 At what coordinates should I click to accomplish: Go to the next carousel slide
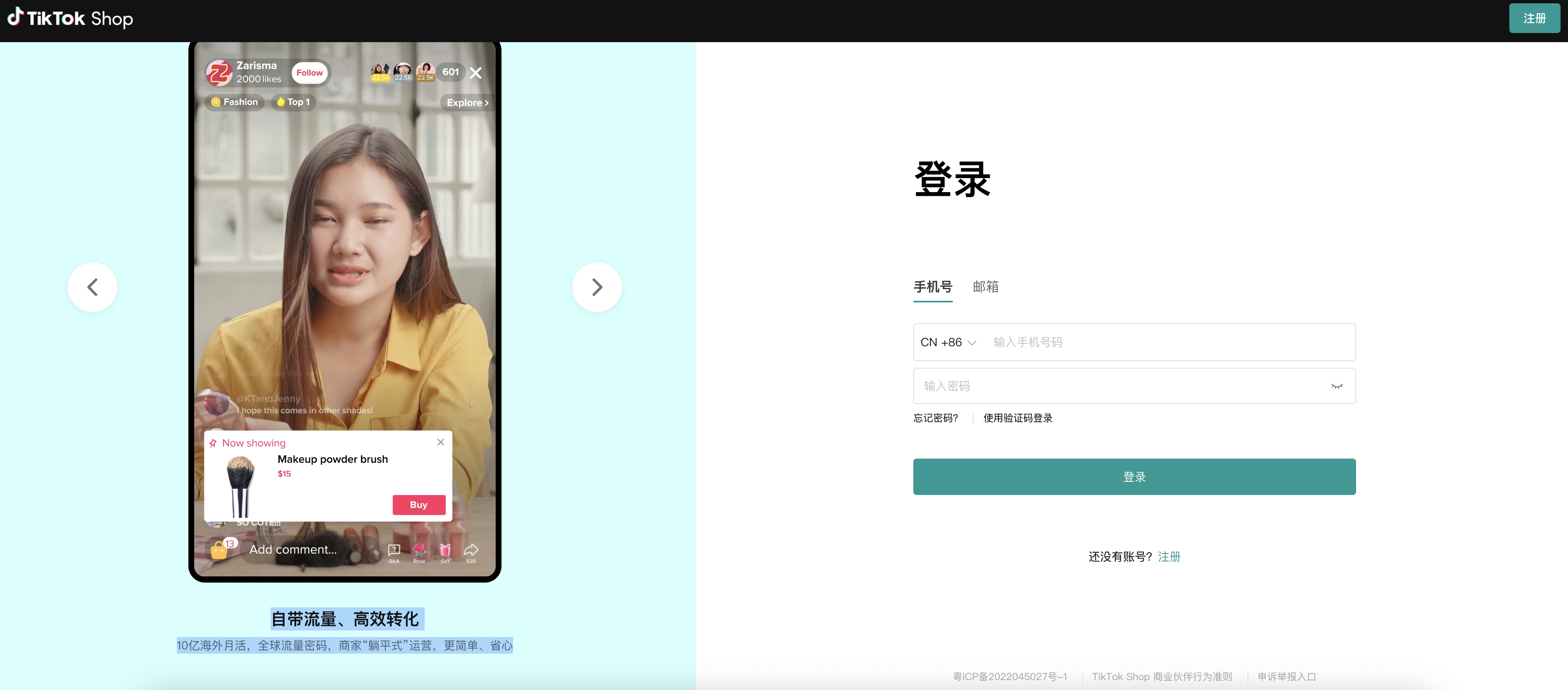[x=596, y=286]
